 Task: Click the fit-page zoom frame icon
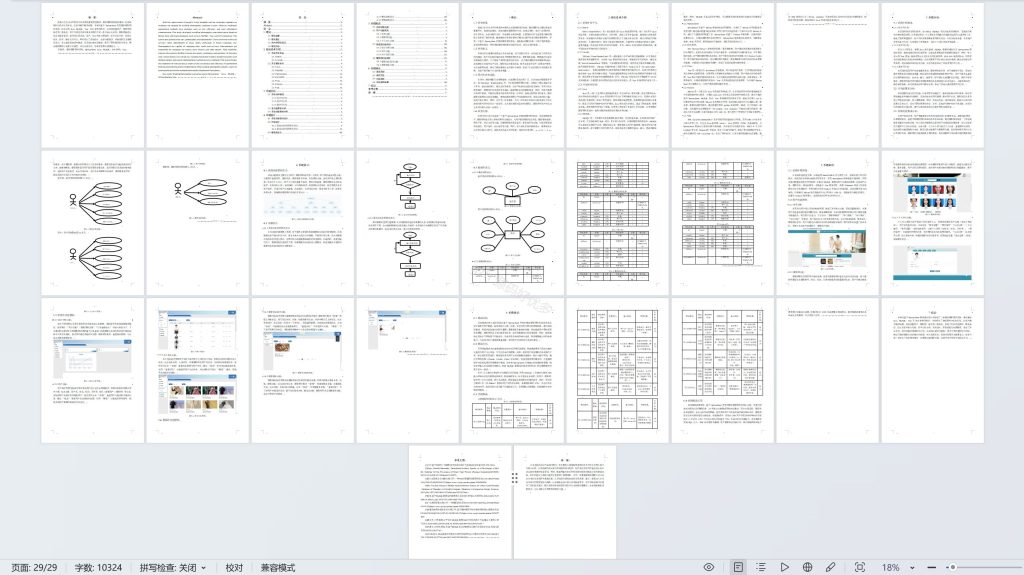click(x=860, y=567)
